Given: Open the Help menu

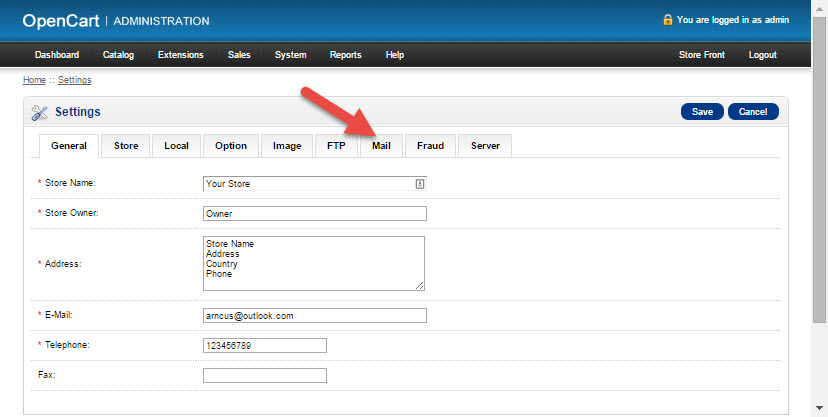Looking at the screenshot, I should tap(394, 55).
